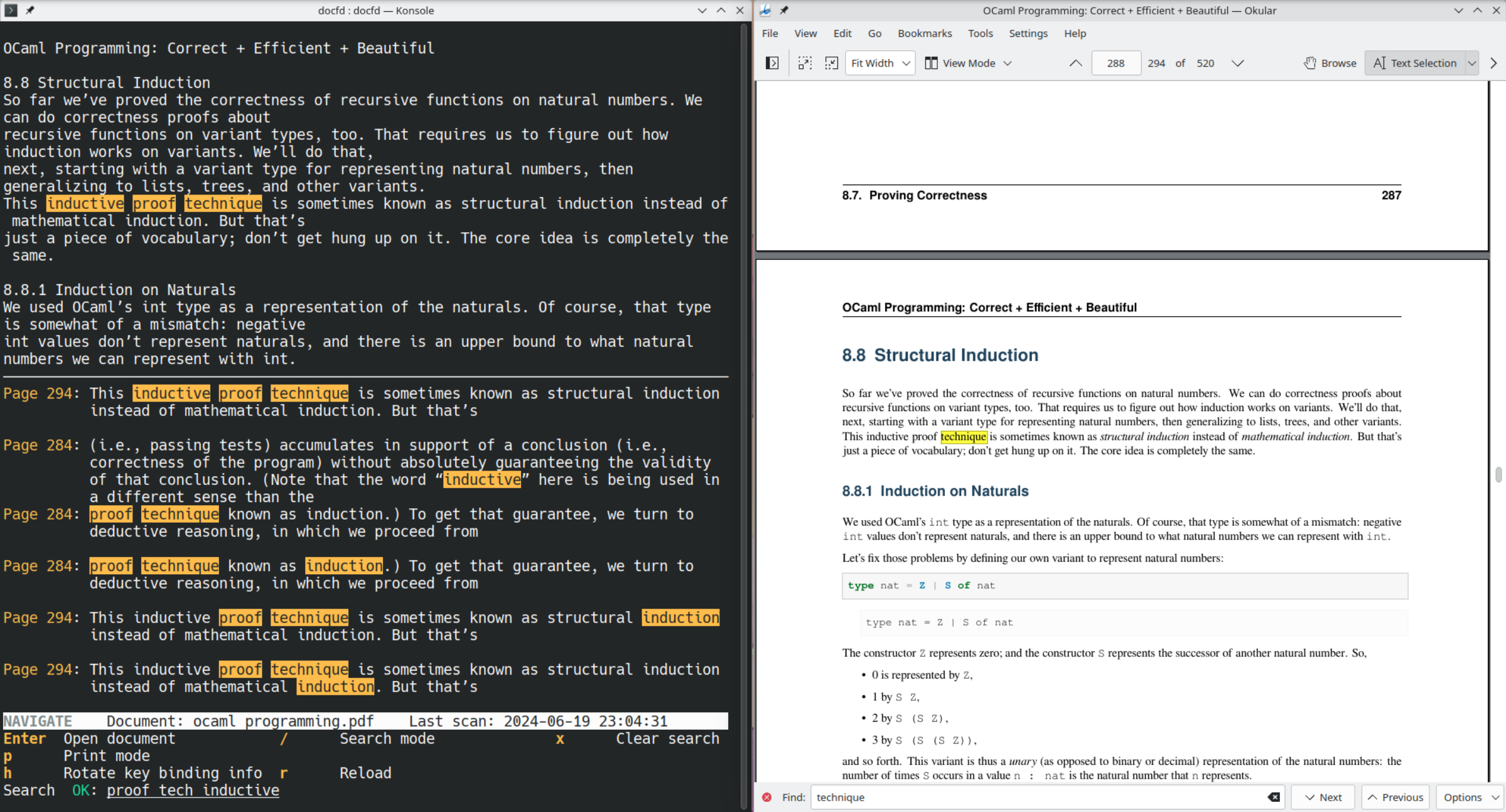Click the Okular vertical scrollbar handle
Screen dimensions: 1506x812
coord(1498,474)
